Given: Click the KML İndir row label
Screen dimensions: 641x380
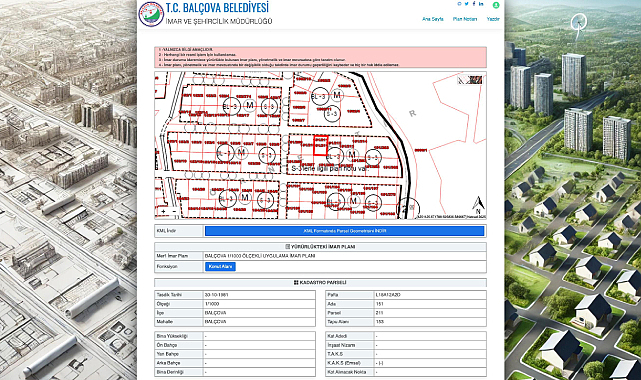Looking at the screenshot, I should (x=166, y=231).
